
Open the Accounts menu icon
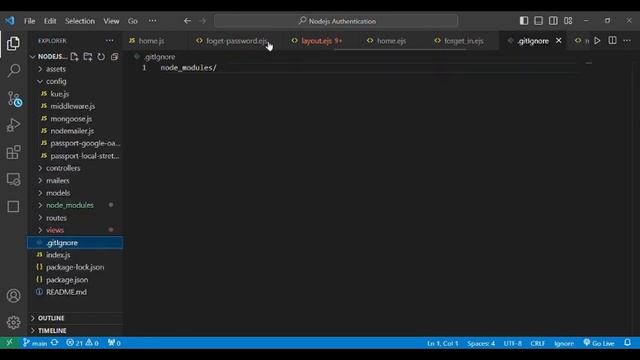point(13,296)
